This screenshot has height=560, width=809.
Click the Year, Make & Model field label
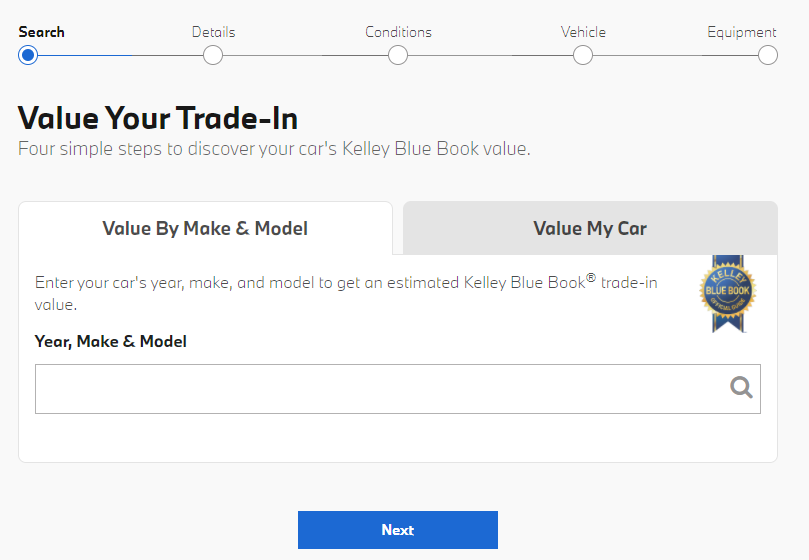click(110, 341)
